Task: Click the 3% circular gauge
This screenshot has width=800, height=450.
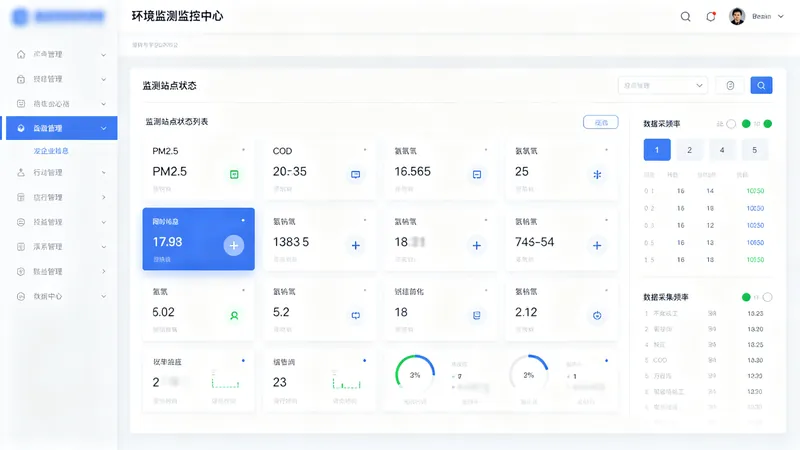Action: [x=415, y=374]
